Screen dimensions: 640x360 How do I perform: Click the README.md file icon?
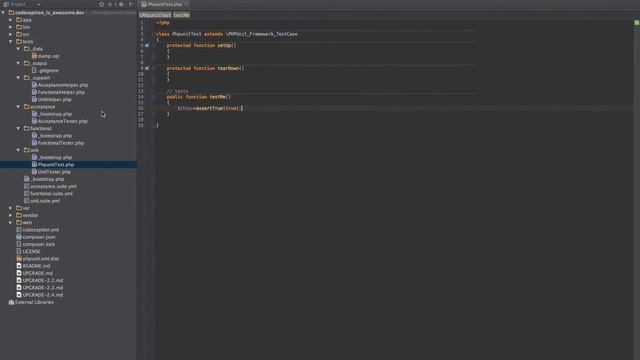click(19, 266)
